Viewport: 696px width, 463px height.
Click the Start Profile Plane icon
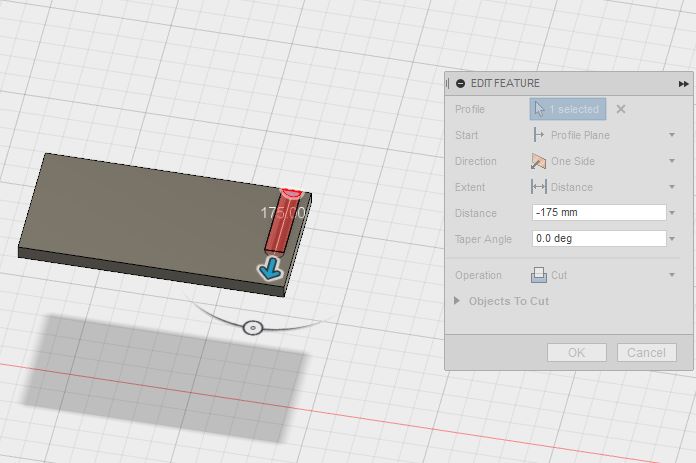pos(538,135)
